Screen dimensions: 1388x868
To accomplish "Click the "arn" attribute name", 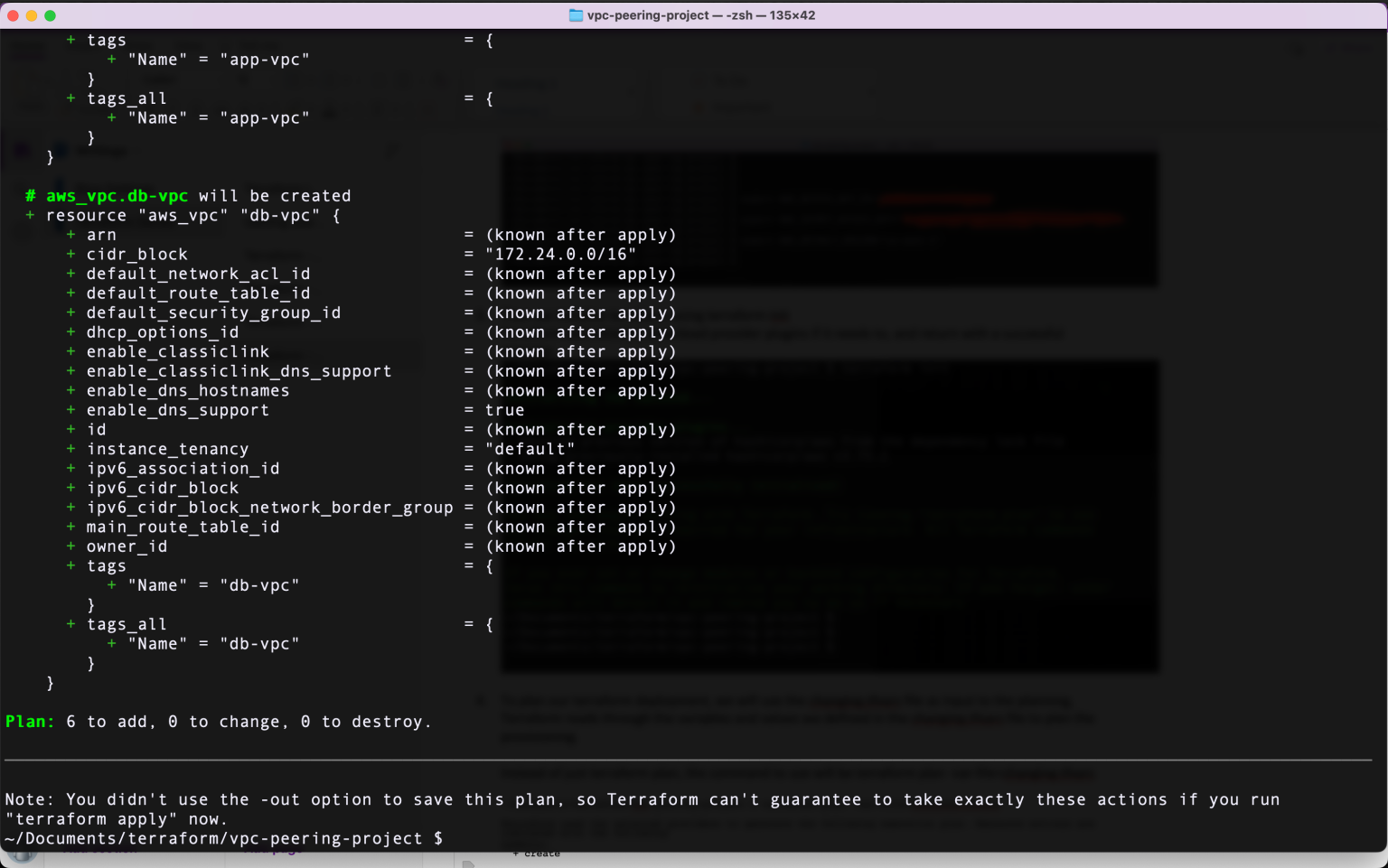I will (101, 235).
